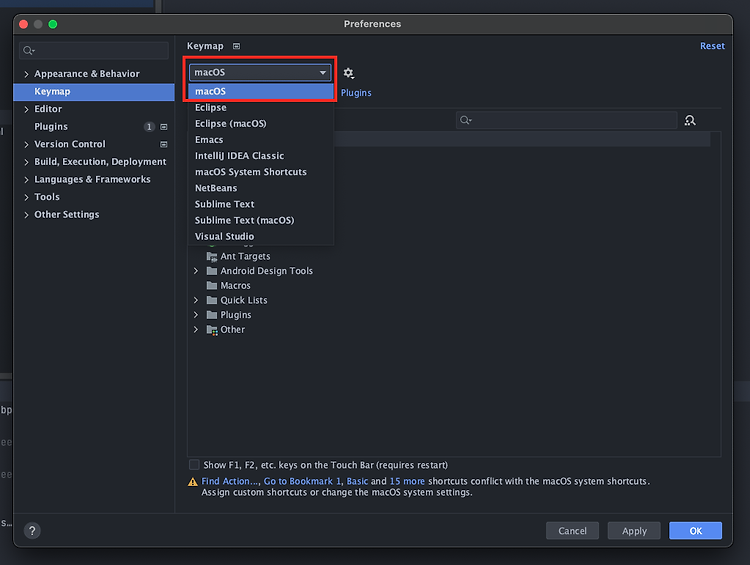This screenshot has width=750, height=565.
Task: Select Sublime Text keymap option
Action: pos(261,204)
